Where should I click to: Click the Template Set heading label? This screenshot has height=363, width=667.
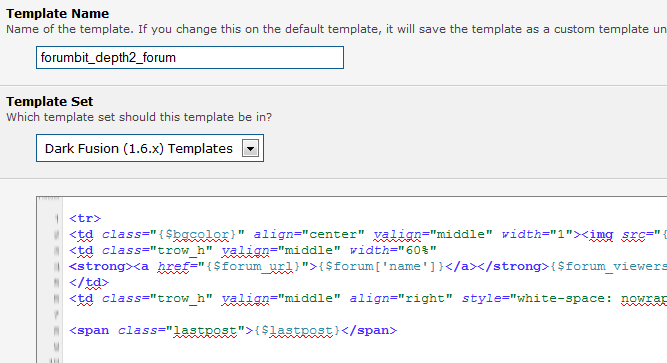click(x=49, y=102)
